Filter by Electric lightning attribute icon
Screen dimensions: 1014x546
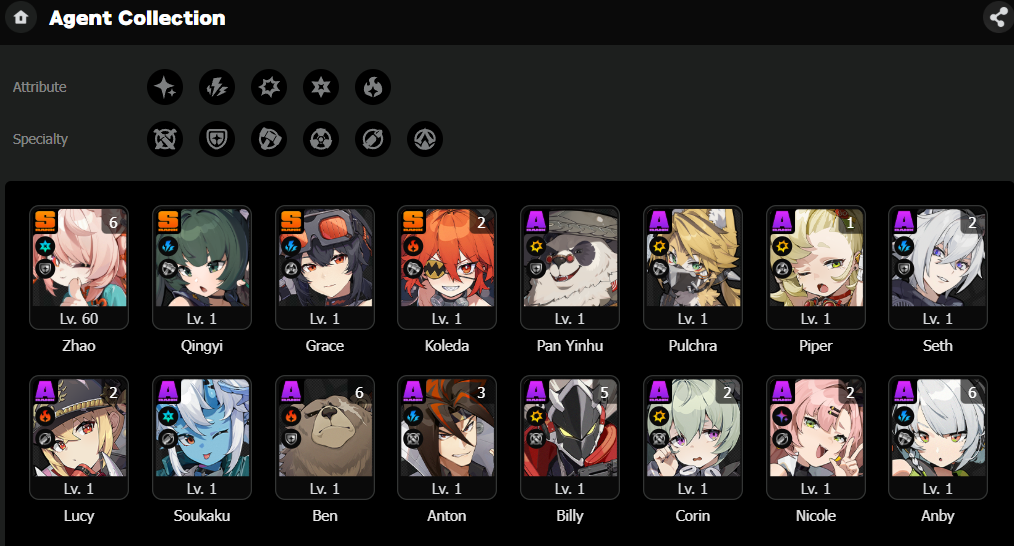click(x=217, y=87)
